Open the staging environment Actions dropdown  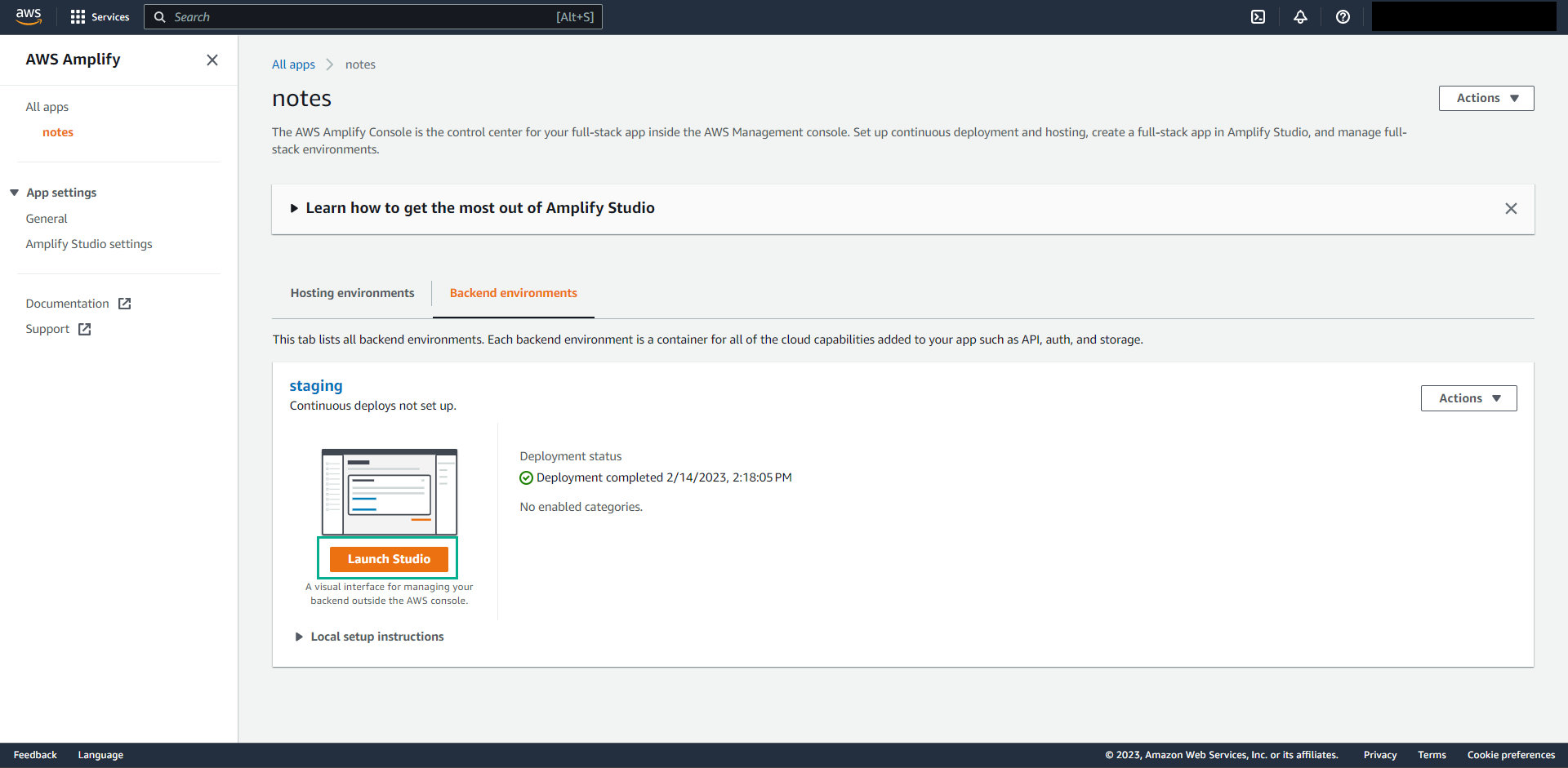(x=1468, y=398)
